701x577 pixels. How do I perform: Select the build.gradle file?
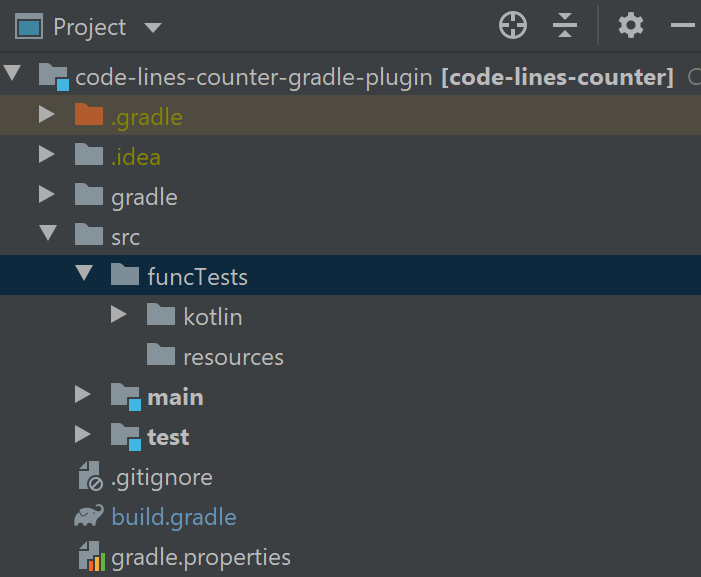pyautogui.click(x=174, y=517)
